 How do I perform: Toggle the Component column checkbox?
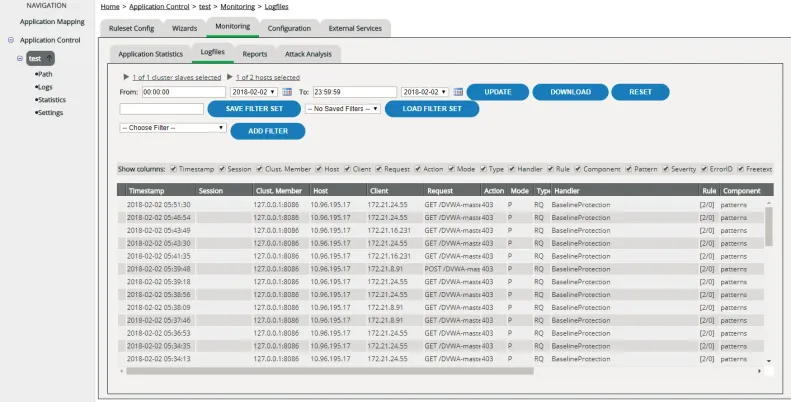578,169
